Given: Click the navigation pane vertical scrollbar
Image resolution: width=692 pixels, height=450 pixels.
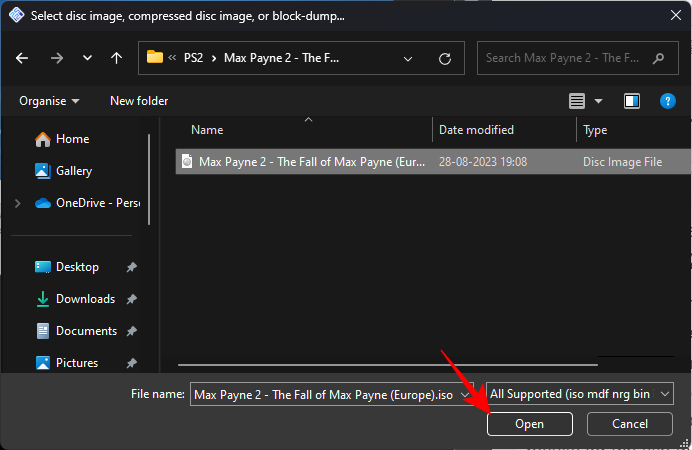Looking at the screenshot, I should (149, 180).
